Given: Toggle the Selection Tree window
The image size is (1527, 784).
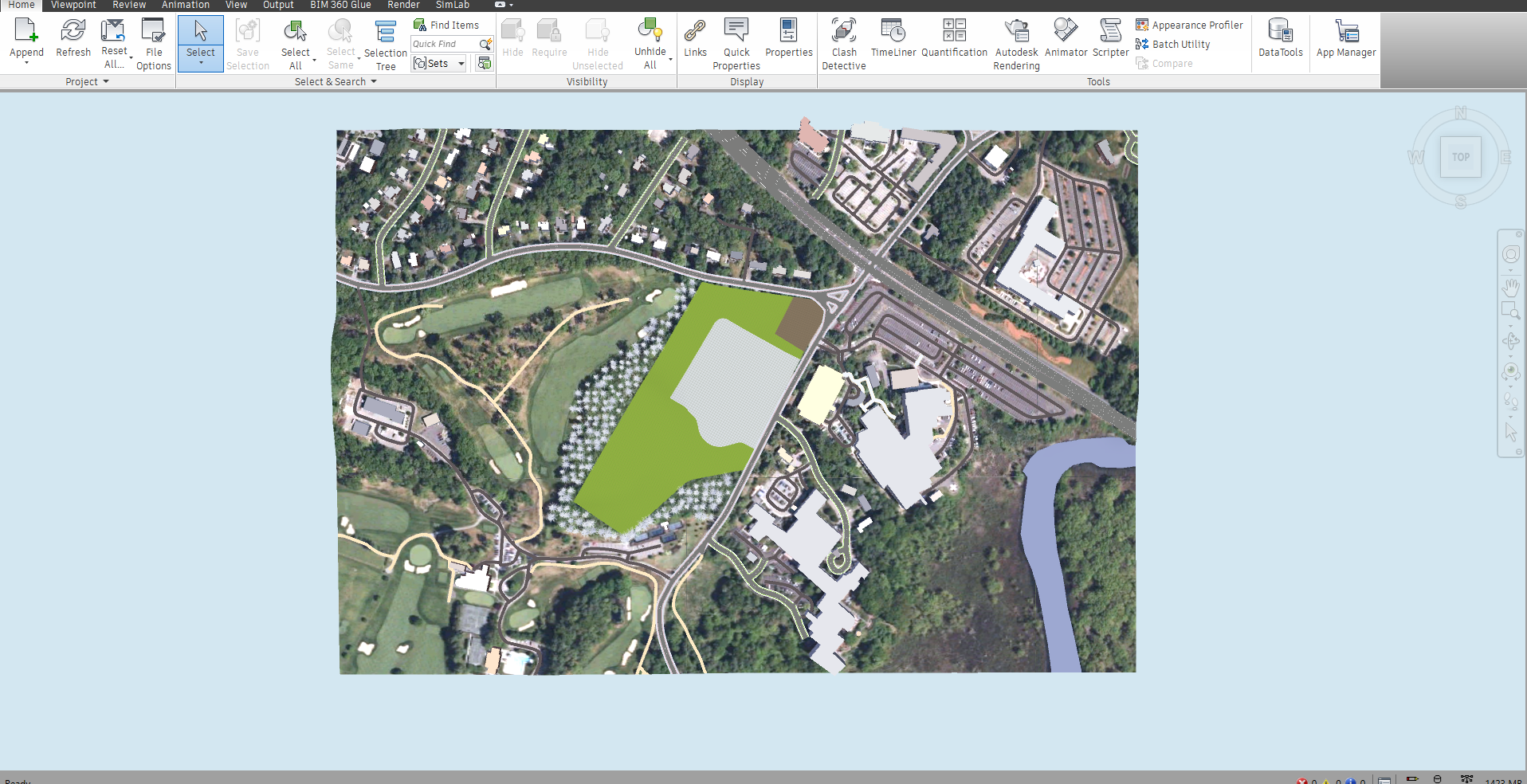Looking at the screenshot, I should [386, 45].
